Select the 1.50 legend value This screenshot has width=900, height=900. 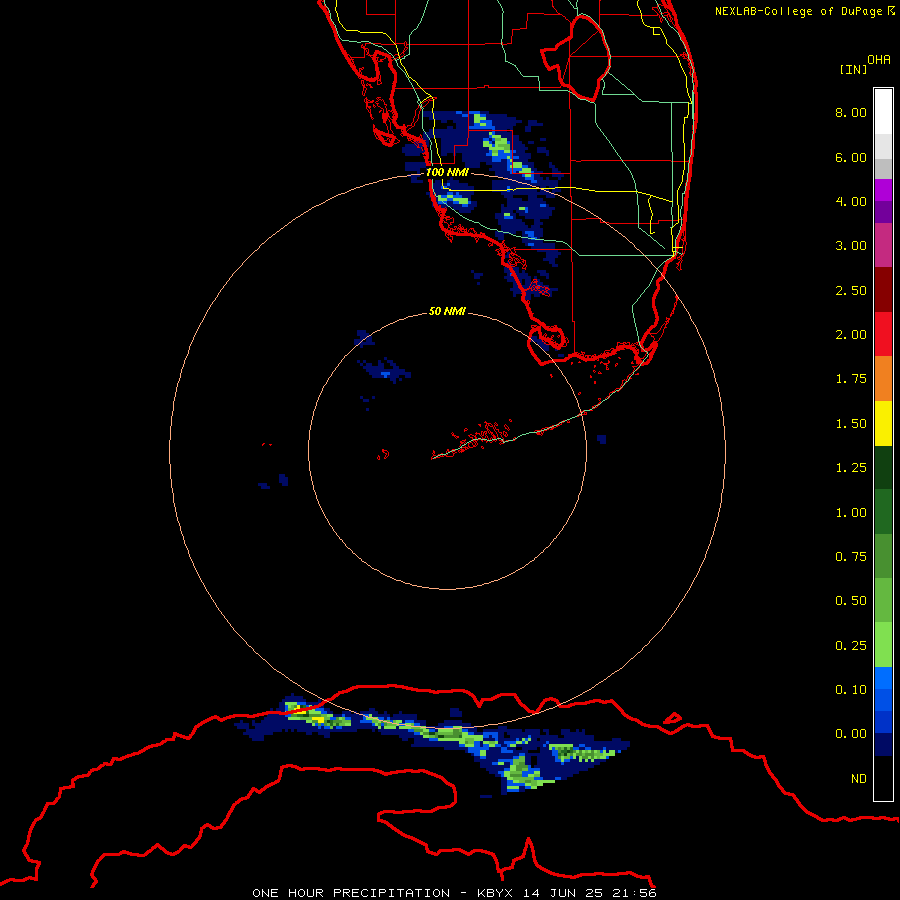point(851,424)
